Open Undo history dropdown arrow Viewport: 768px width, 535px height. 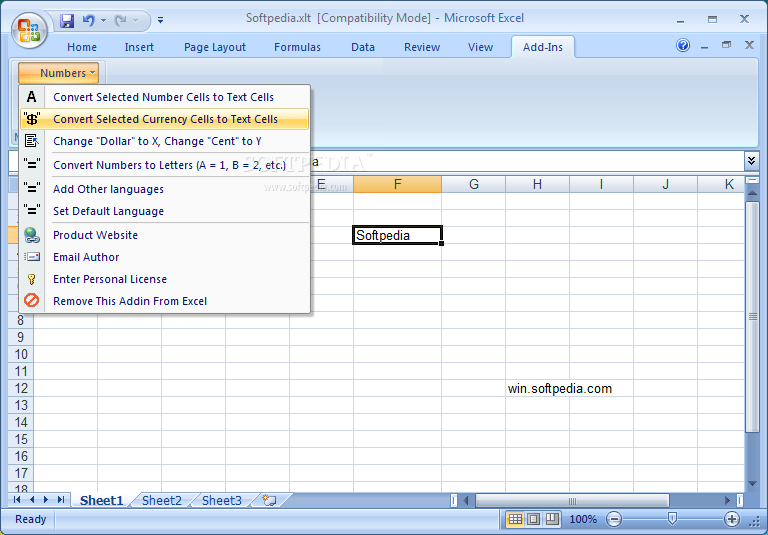[103, 21]
